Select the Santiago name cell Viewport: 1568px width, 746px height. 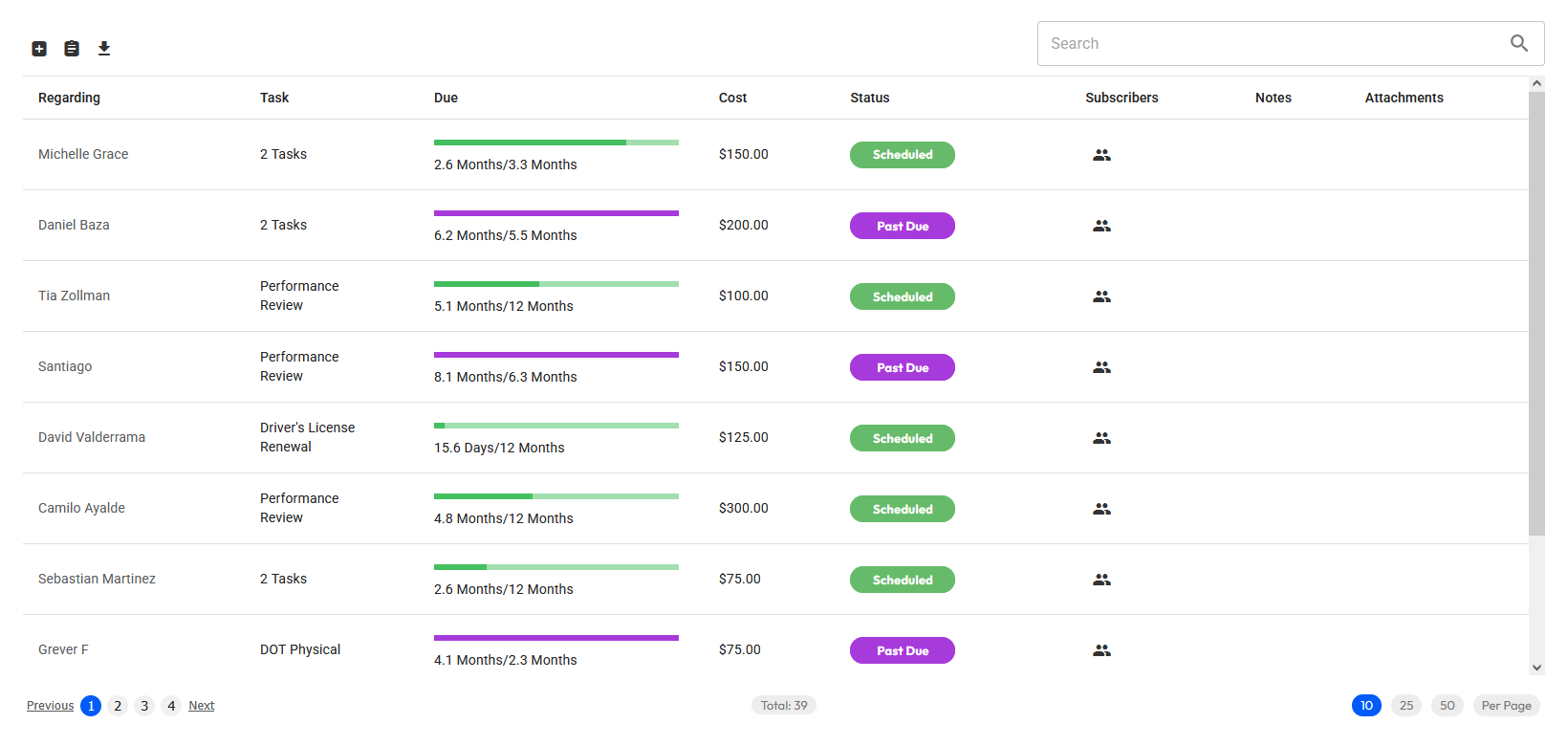pyautogui.click(x=65, y=366)
